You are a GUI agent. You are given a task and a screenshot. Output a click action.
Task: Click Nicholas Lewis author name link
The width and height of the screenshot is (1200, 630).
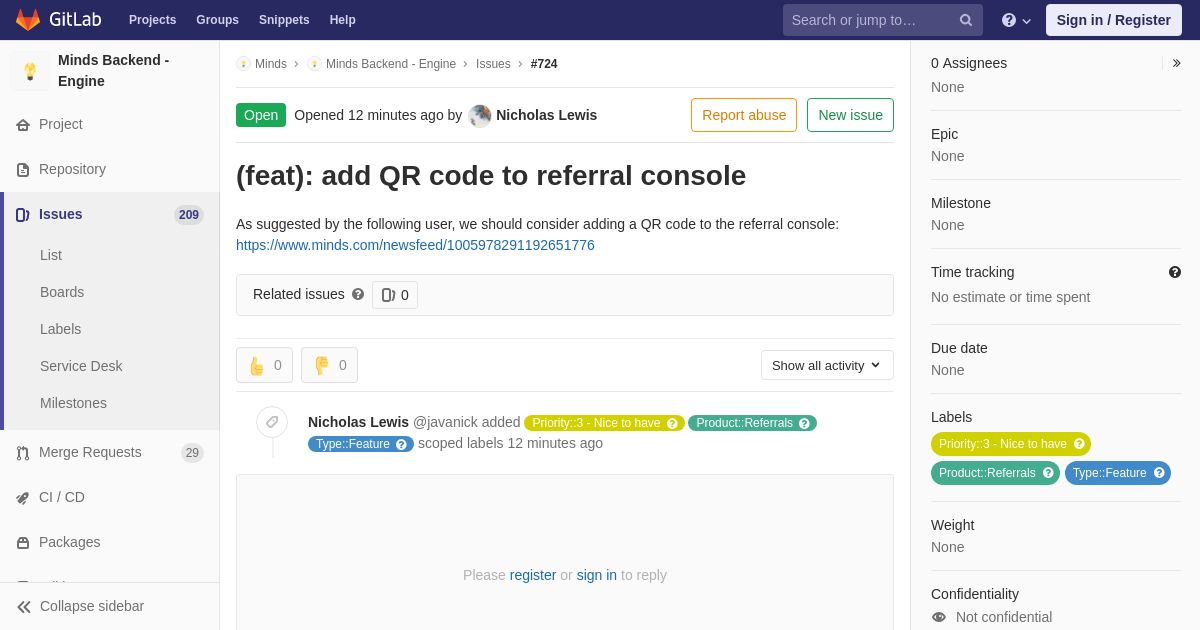click(x=546, y=115)
